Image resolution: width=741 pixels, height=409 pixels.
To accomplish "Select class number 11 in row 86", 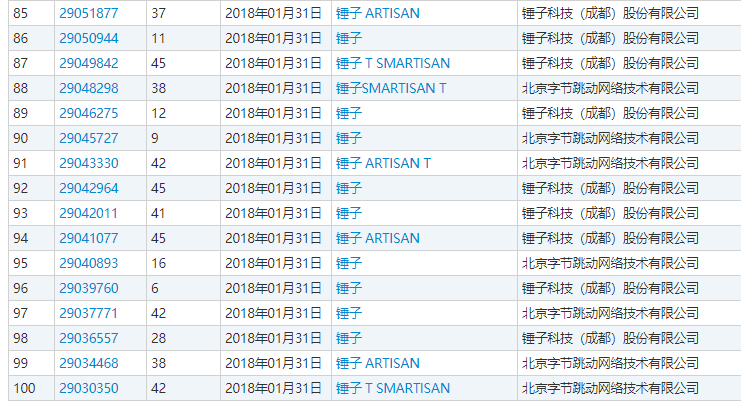I will point(158,38).
